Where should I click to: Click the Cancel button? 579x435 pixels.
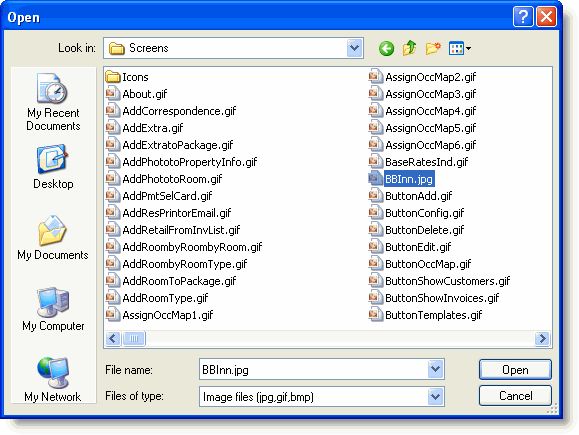pos(515,396)
